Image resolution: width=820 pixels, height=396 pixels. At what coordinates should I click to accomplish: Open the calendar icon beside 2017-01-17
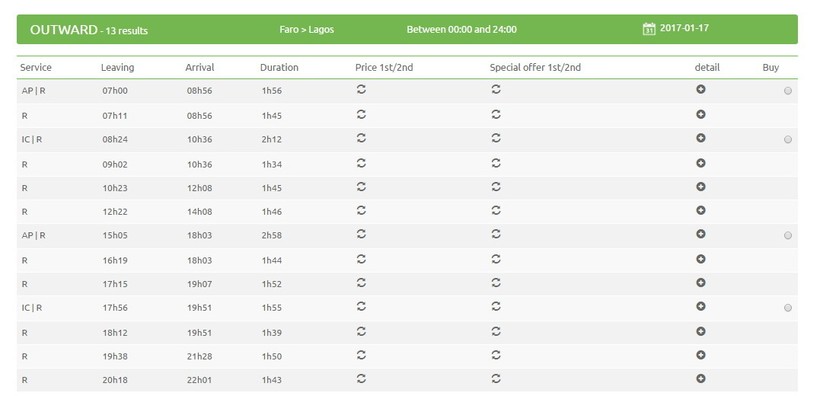coord(648,29)
